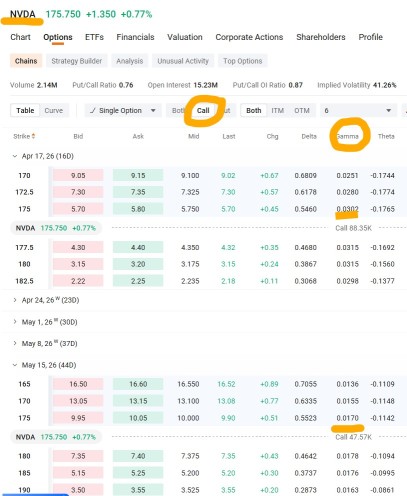Open the strike count dropdown showing 6
The width and height of the screenshot is (407, 496).
point(359,110)
